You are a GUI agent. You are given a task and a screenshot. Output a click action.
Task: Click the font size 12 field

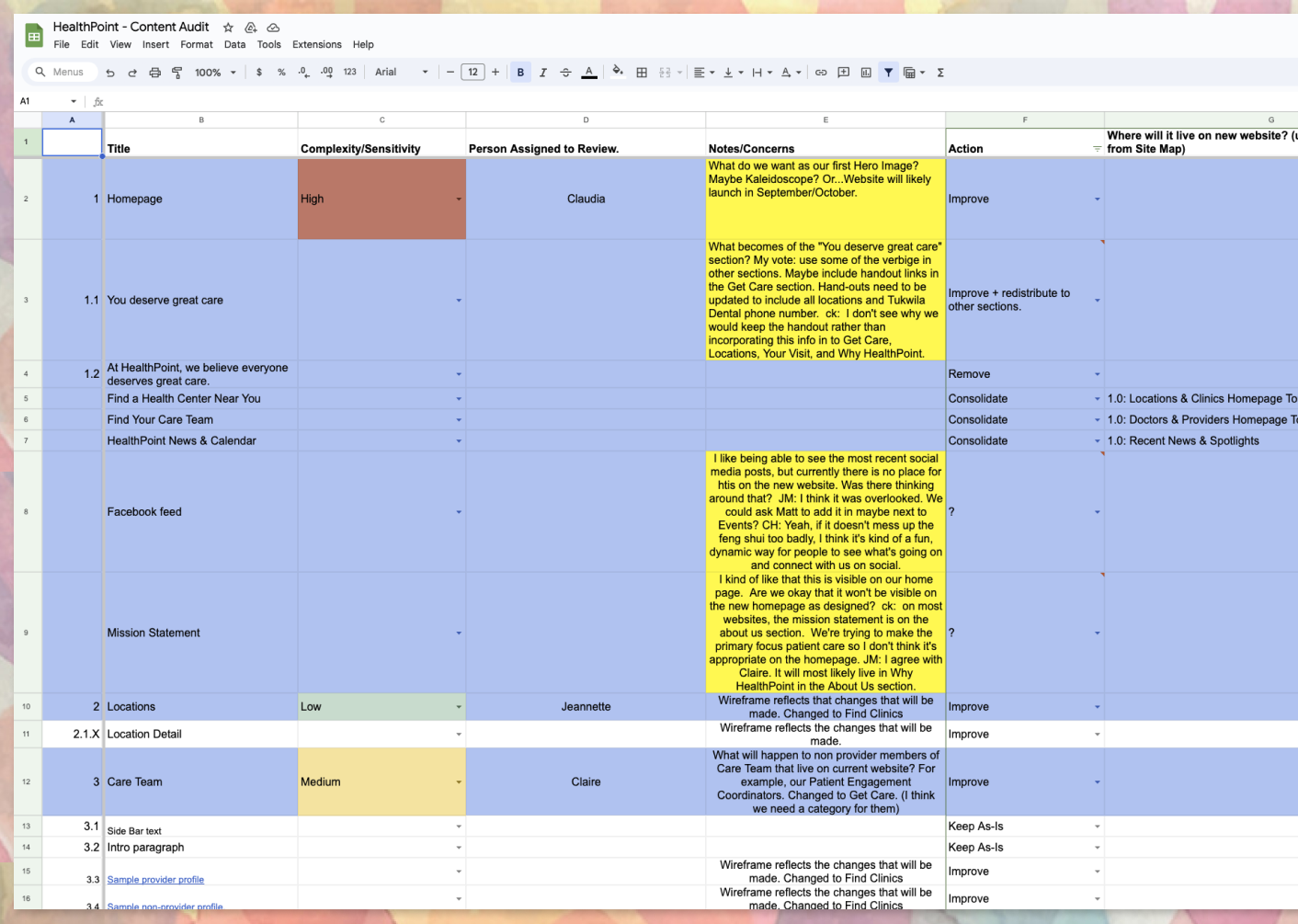473,73
